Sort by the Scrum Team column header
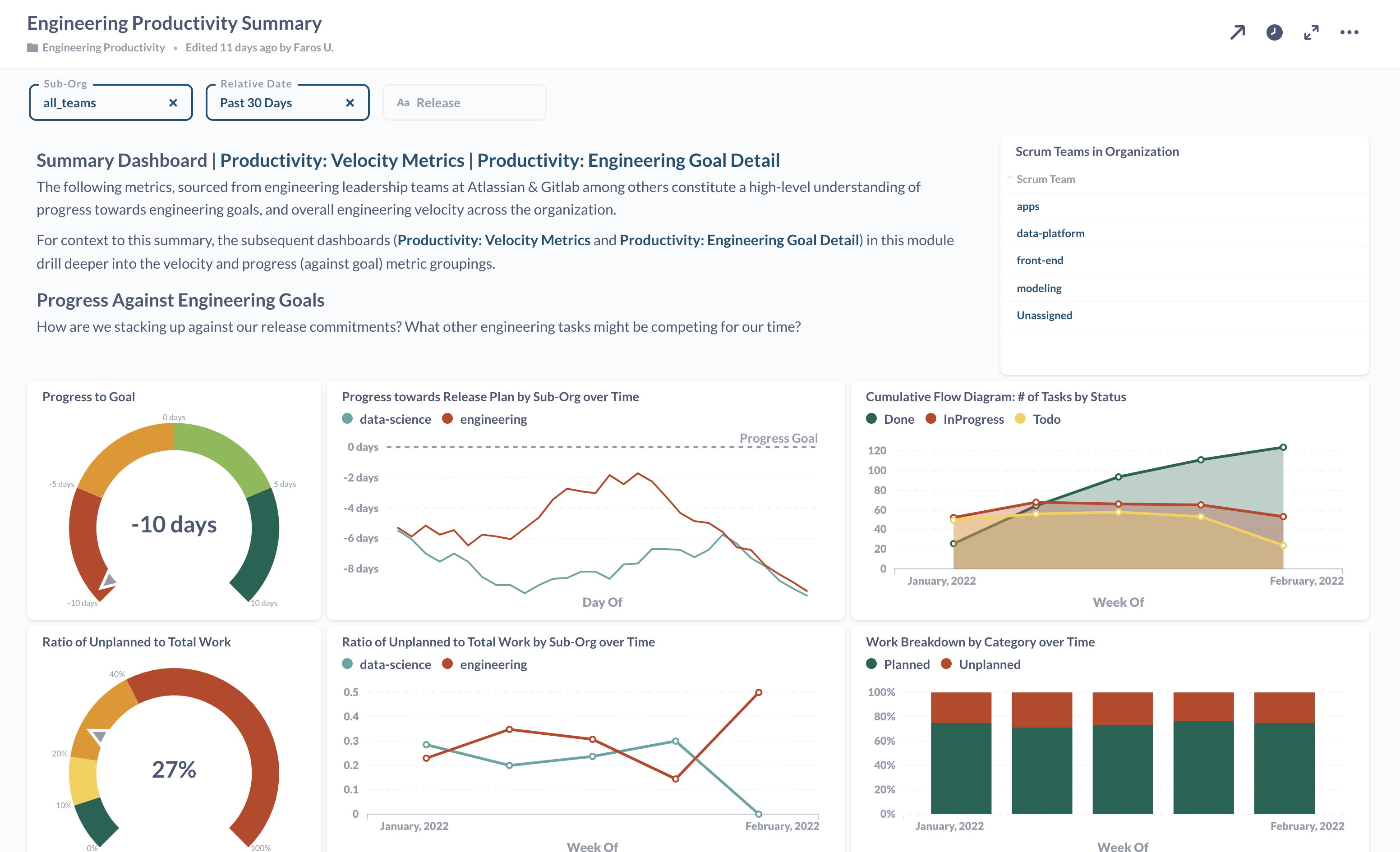This screenshot has width=1400, height=852. 1045,179
